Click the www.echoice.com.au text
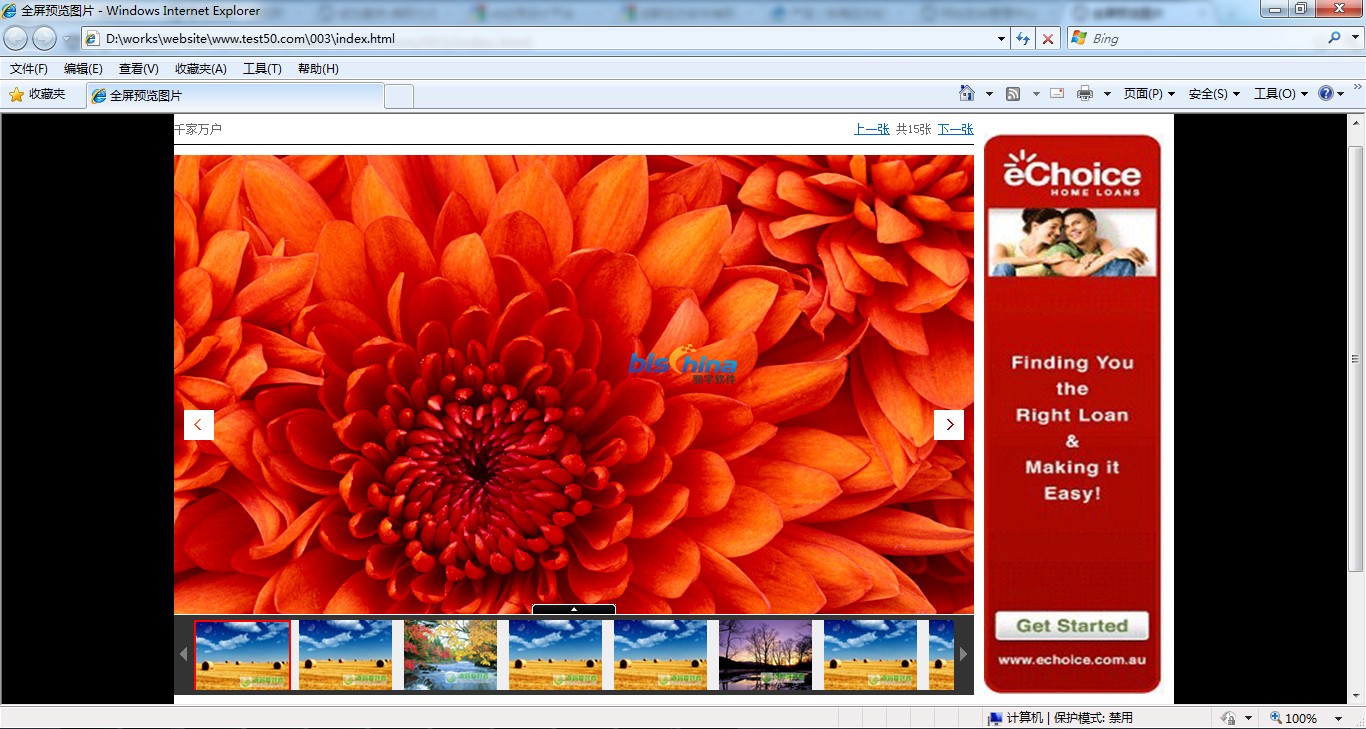Image resolution: width=1366 pixels, height=729 pixels. click(1072, 660)
